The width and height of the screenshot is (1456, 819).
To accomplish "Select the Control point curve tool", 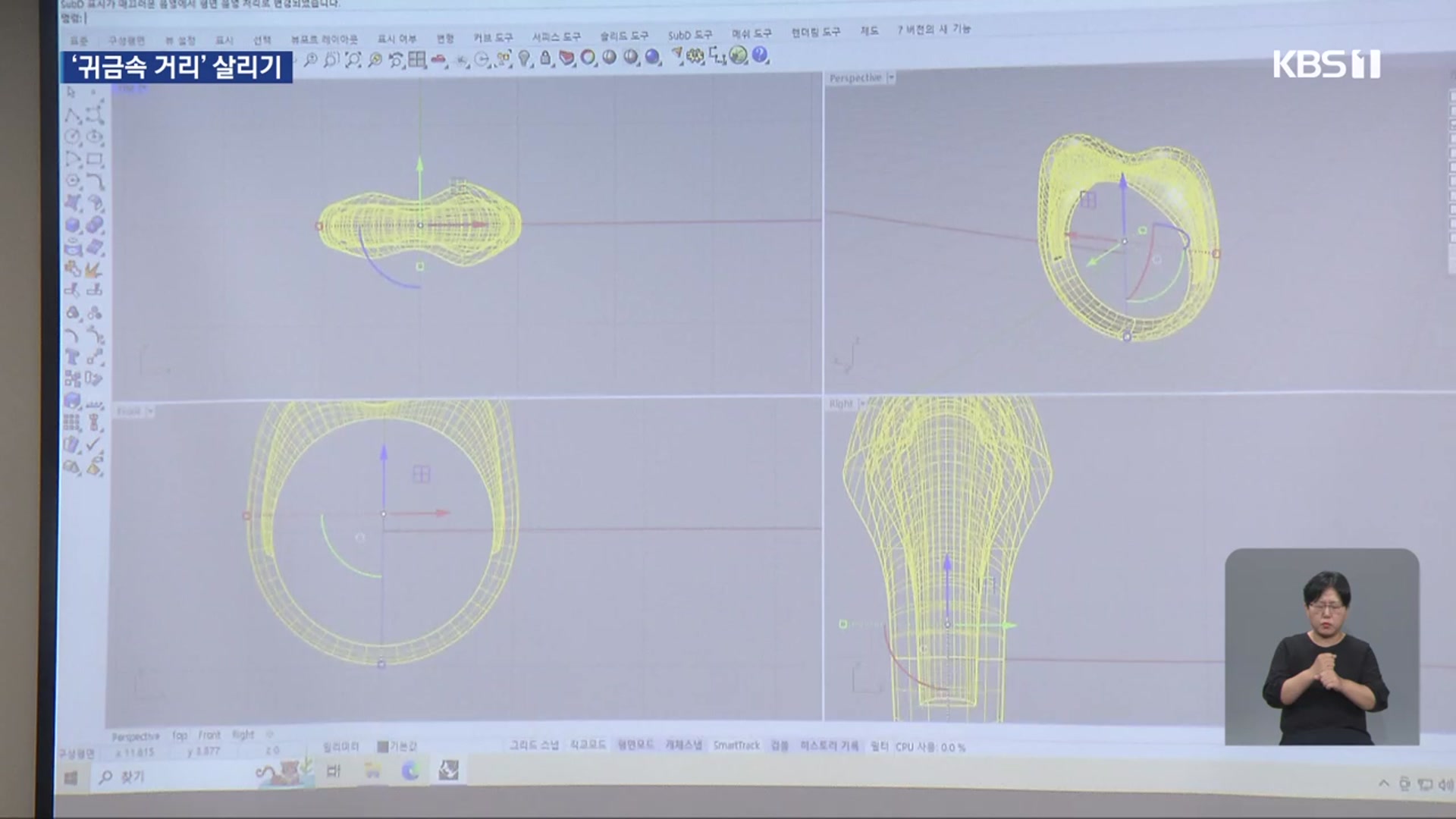I will (95, 115).
